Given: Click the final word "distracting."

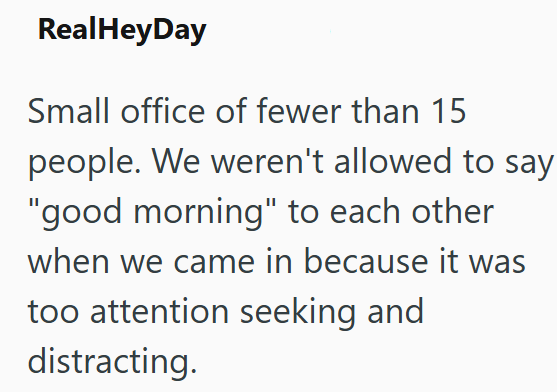Looking at the screenshot, I should coord(112,361).
